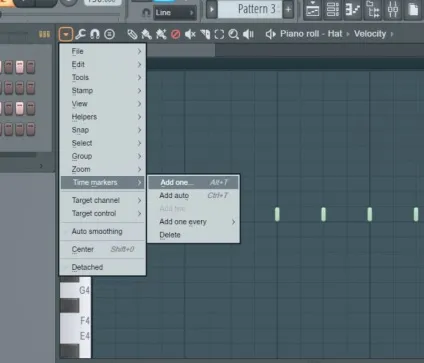Choose Add one... time marker
The height and width of the screenshot is (363, 424).
(x=193, y=182)
